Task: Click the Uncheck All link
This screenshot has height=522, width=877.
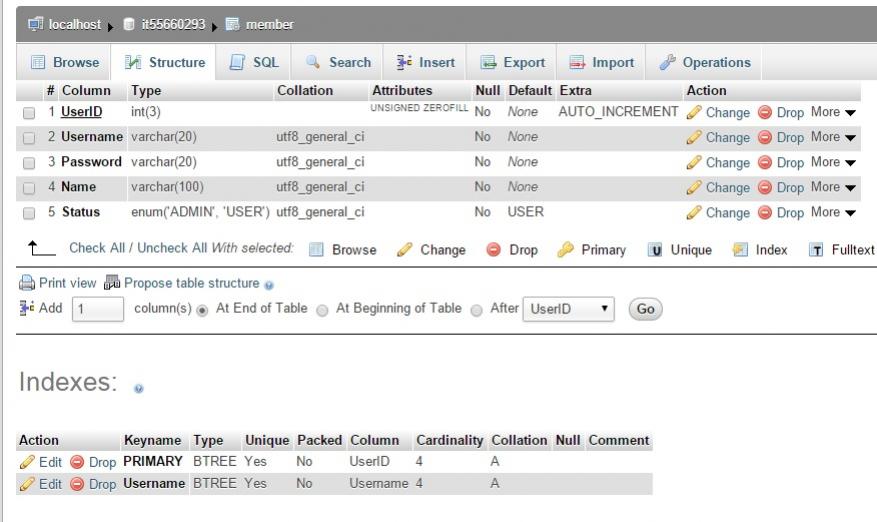Action: [172, 248]
